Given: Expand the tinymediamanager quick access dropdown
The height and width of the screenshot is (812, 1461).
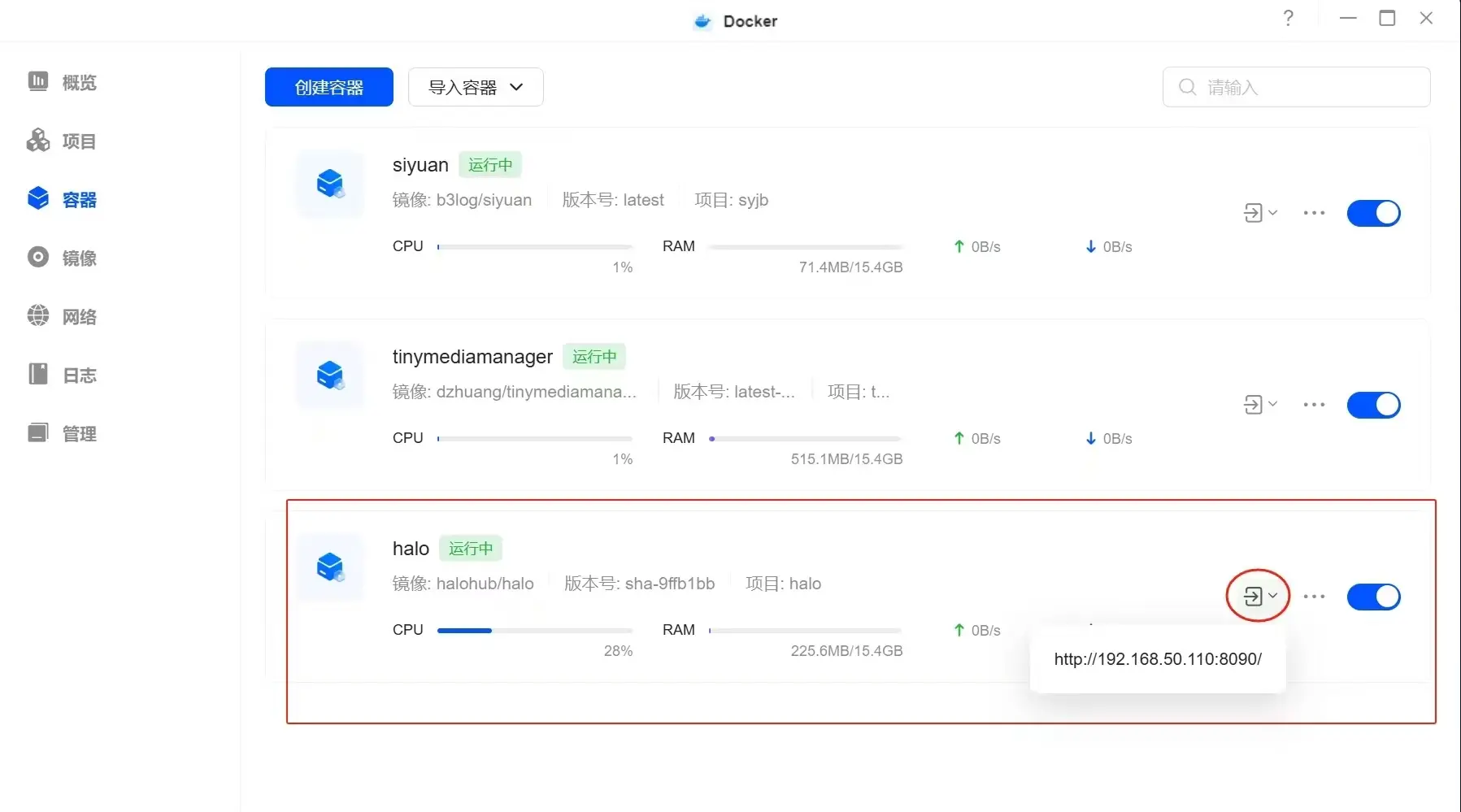Looking at the screenshot, I should (1260, 405).
